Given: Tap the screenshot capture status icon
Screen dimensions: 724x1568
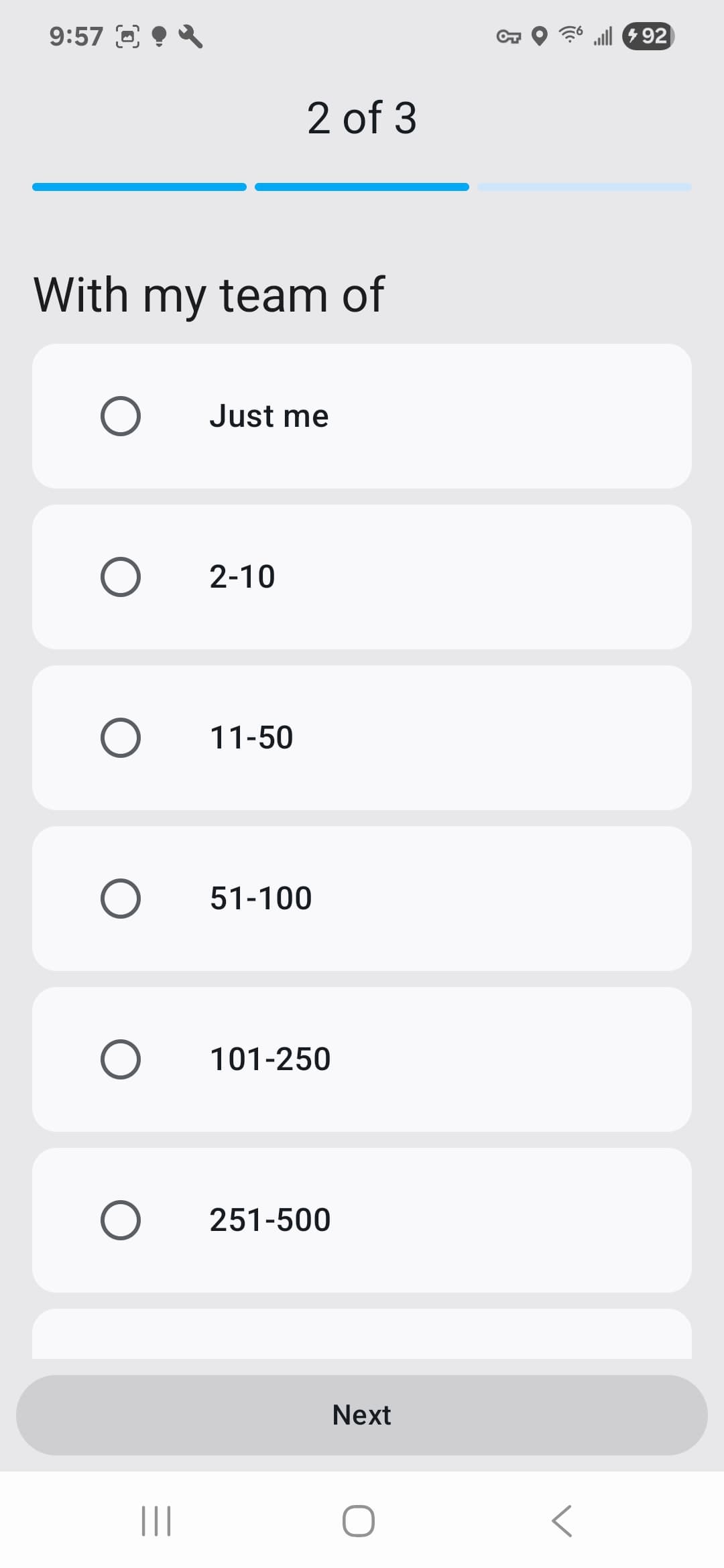Looking at the screenshot, I should tap(128, 36).
